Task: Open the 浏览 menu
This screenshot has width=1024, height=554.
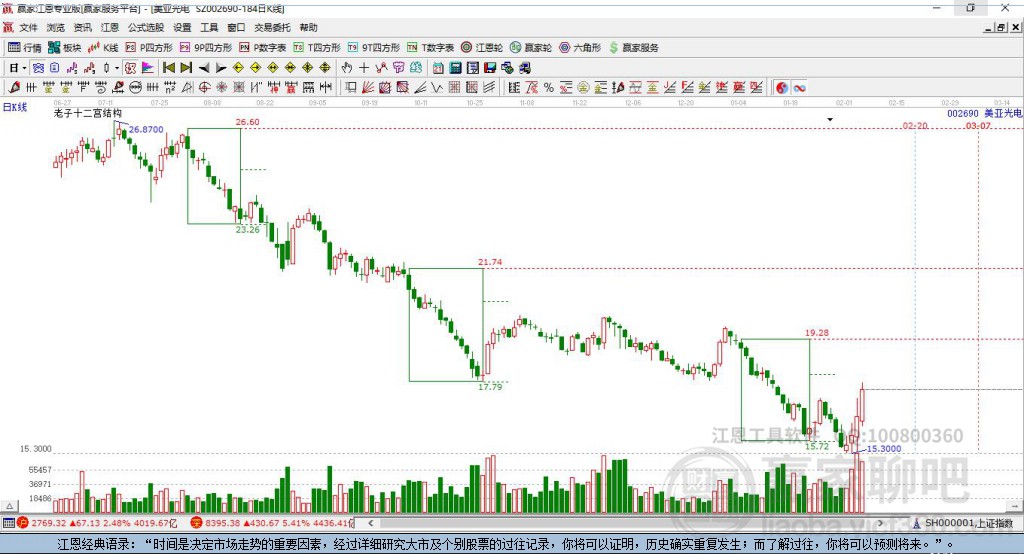Action: (x=56, y=27)
